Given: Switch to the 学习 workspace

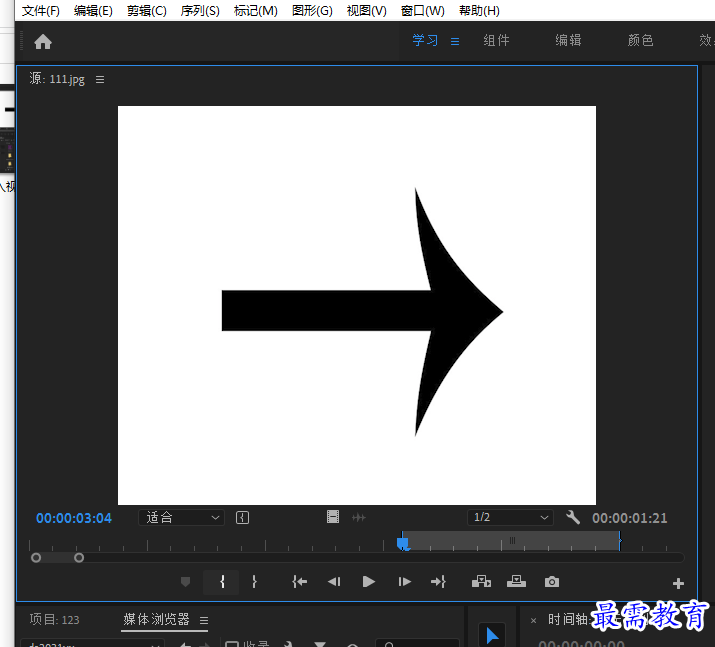Looking at the screenshot, I should (425, 40).
